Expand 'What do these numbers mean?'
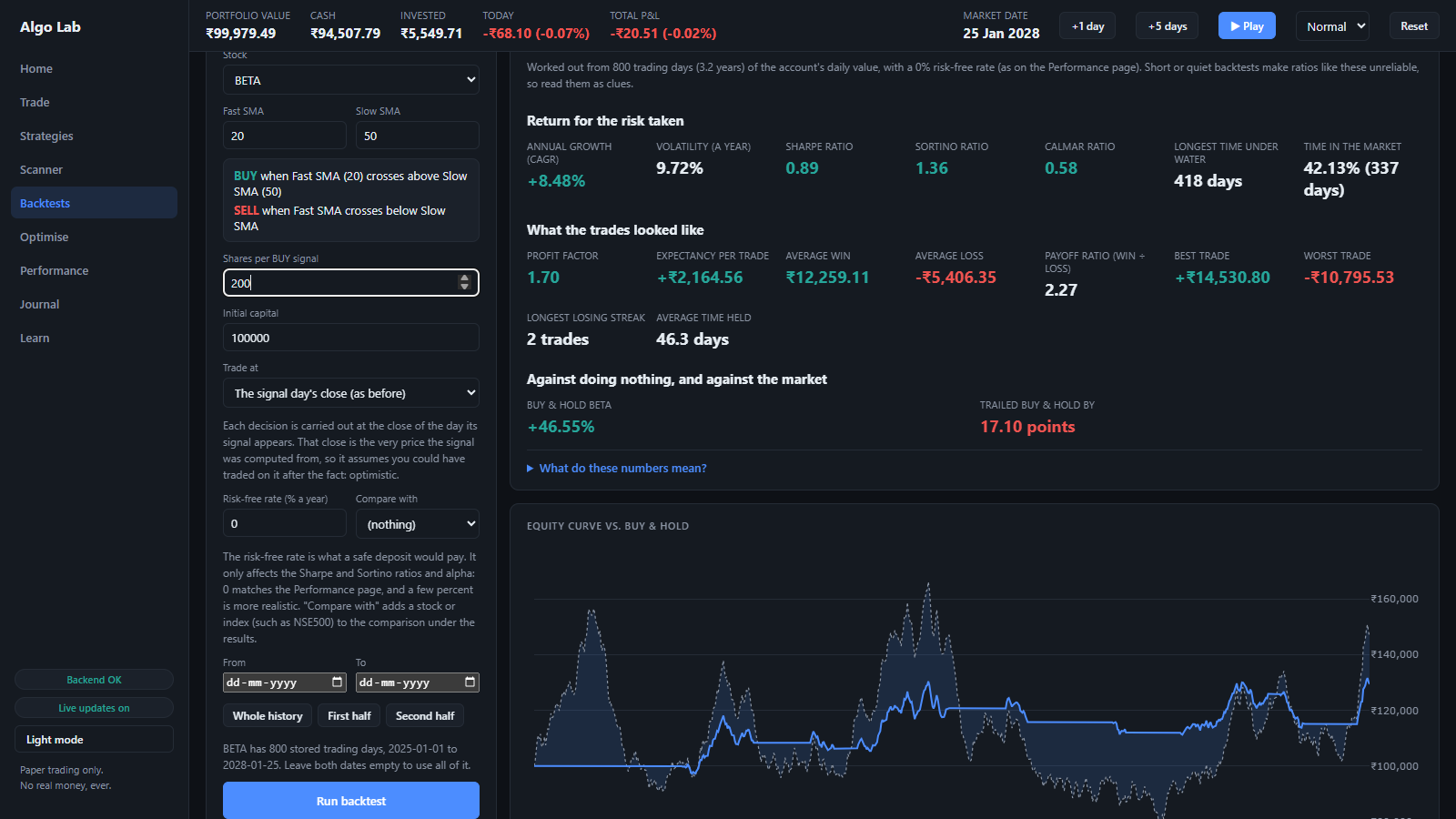The width and height of the screenshot is (1456, 819). tap(617, 469)
